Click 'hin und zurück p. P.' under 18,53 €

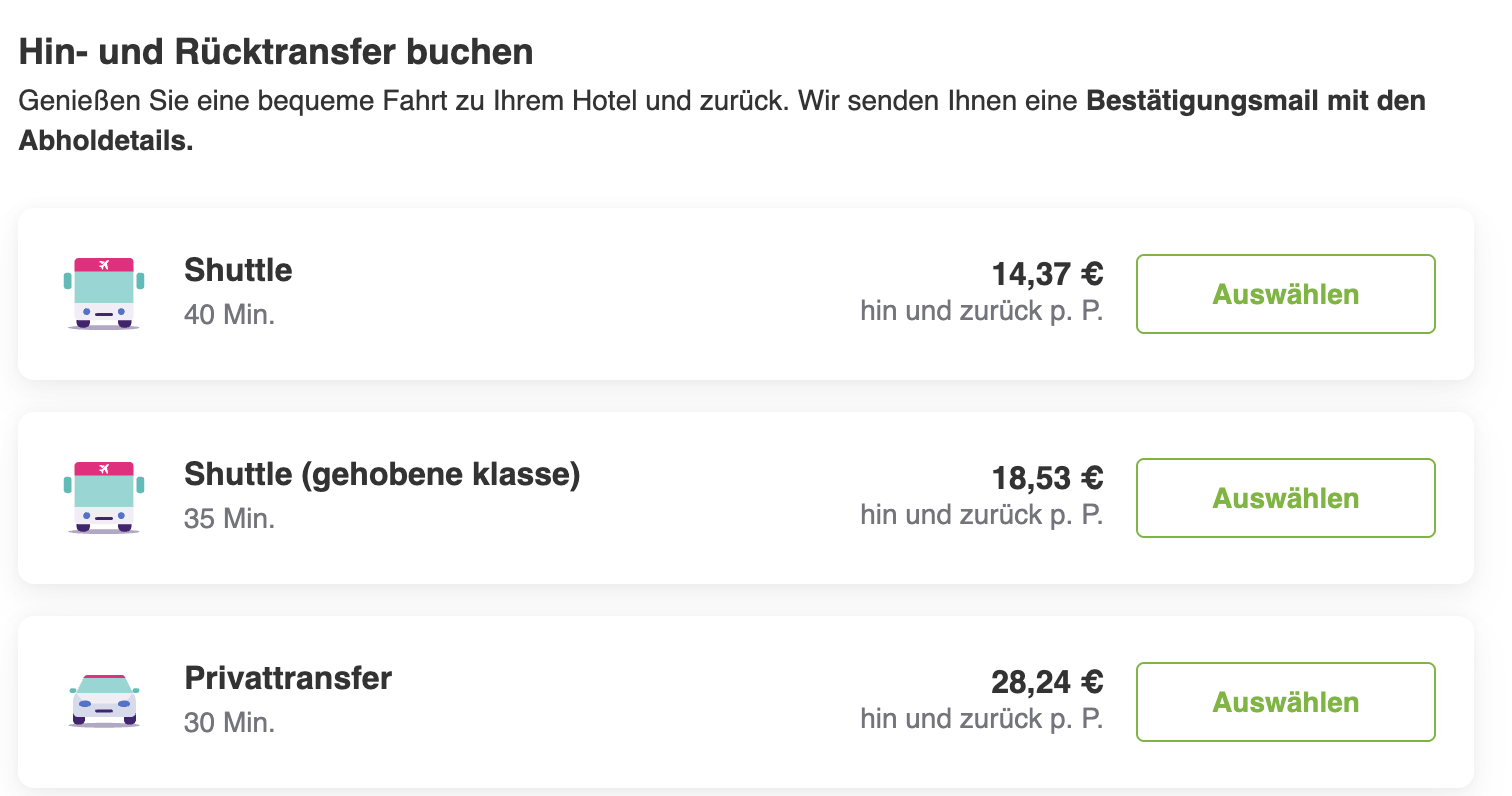pos(982,515)
